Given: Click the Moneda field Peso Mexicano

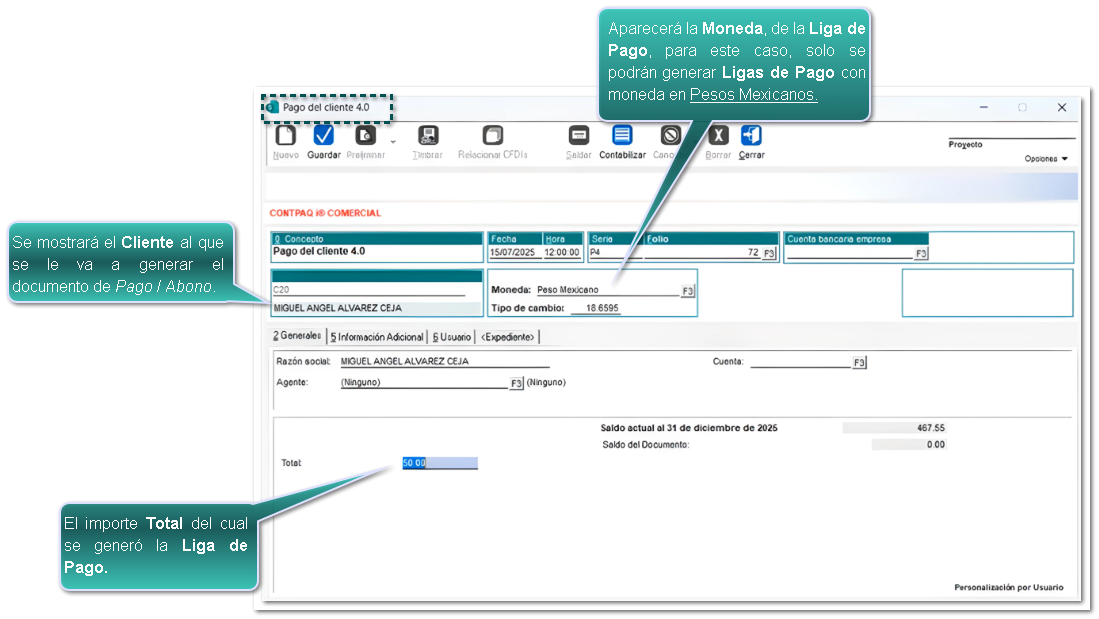Looking at the screenshot, I should 608,290.
